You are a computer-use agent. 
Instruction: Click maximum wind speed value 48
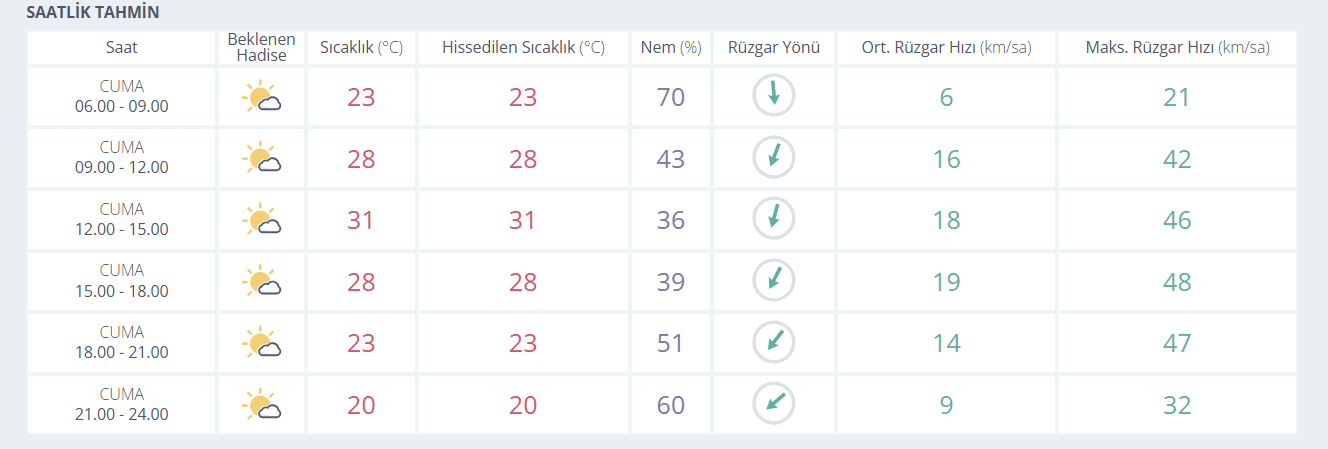tap(1177, 282)
